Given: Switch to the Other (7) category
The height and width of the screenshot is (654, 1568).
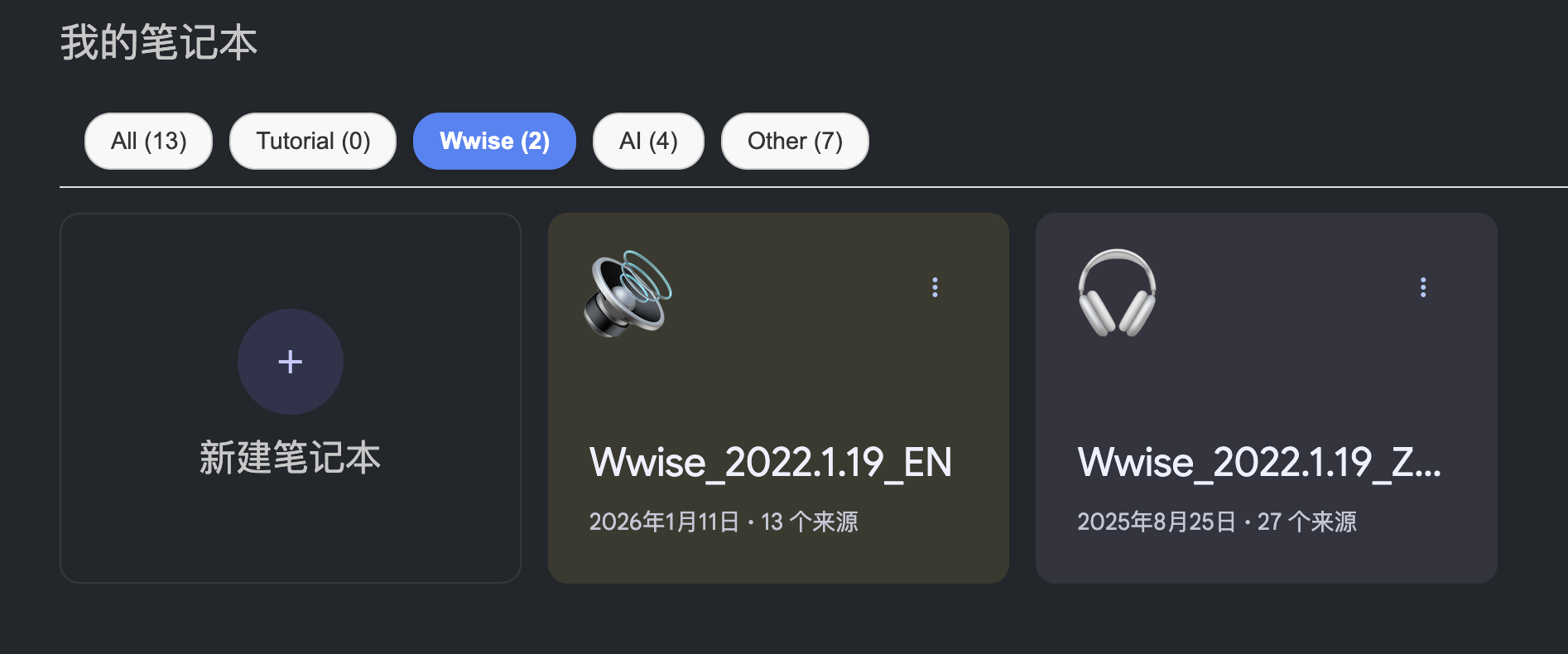Looking at the screenshot, I should point(795,142).
